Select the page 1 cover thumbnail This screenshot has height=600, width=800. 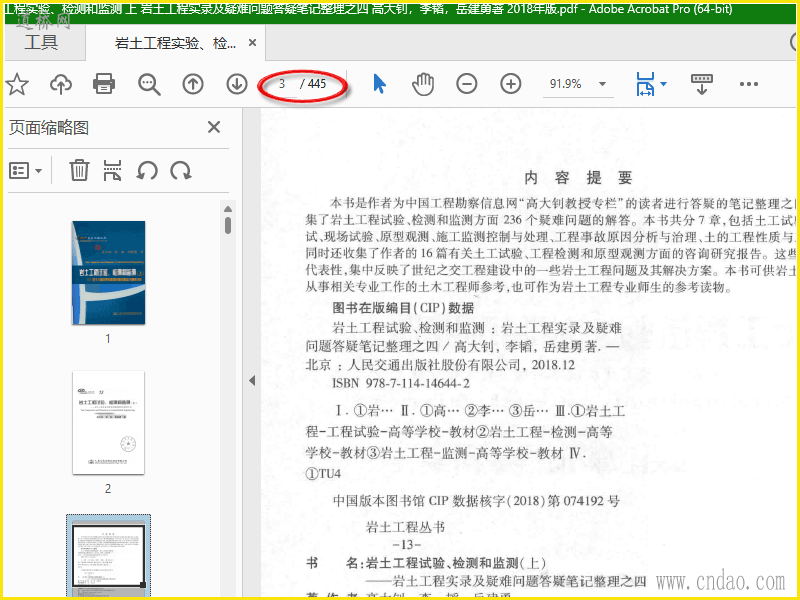point(109,272)
